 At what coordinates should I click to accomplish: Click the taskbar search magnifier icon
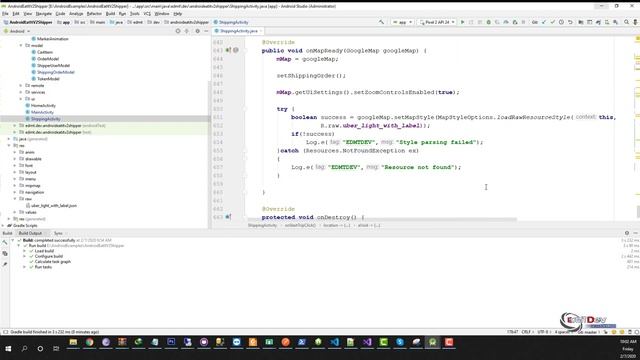click(24, 348)
